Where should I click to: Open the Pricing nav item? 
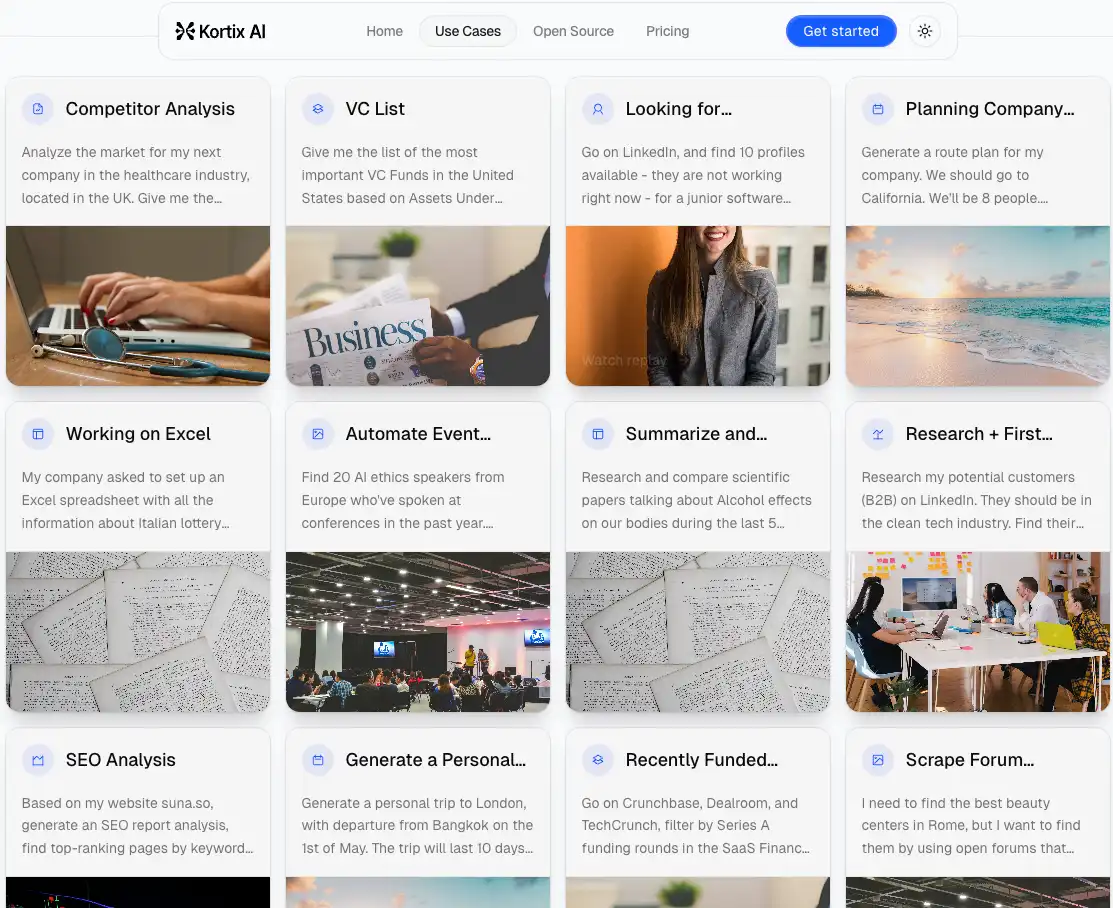667,31
